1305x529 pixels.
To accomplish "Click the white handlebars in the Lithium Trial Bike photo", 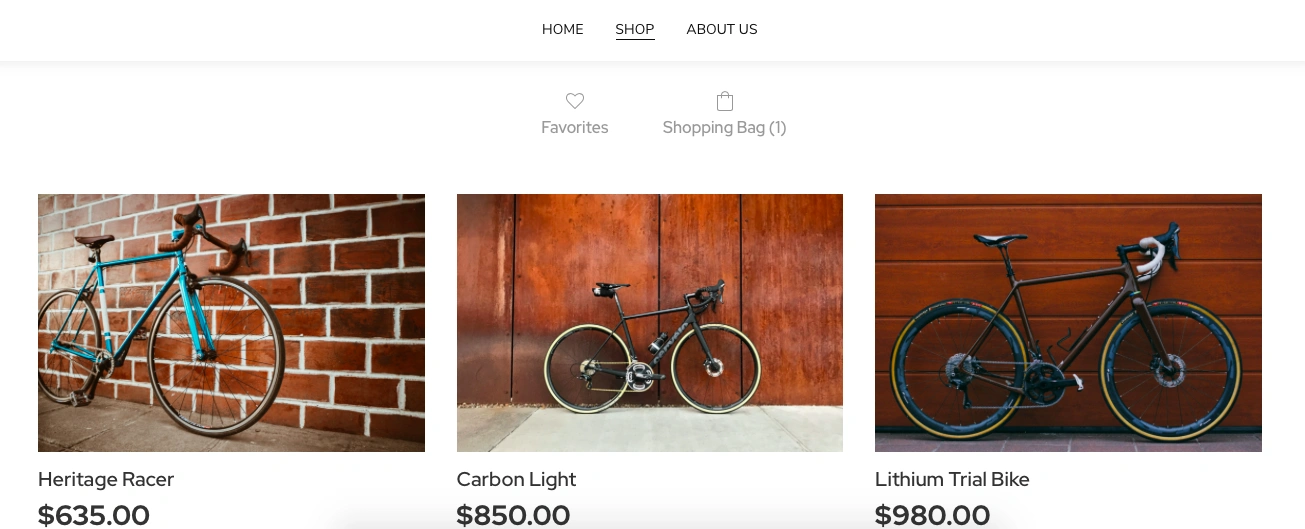I will (1157, 247).
